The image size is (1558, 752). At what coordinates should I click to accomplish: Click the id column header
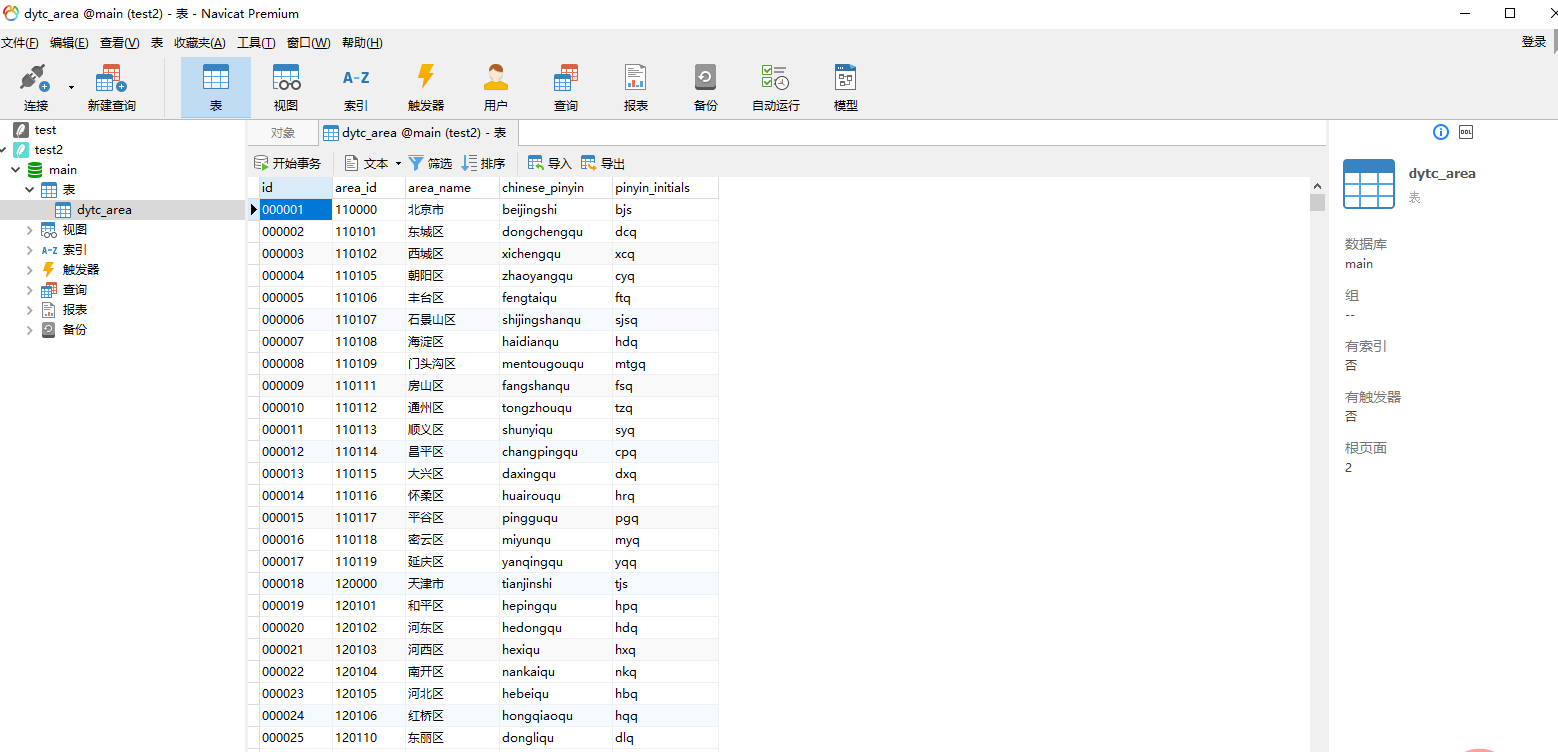pos(295,188)
